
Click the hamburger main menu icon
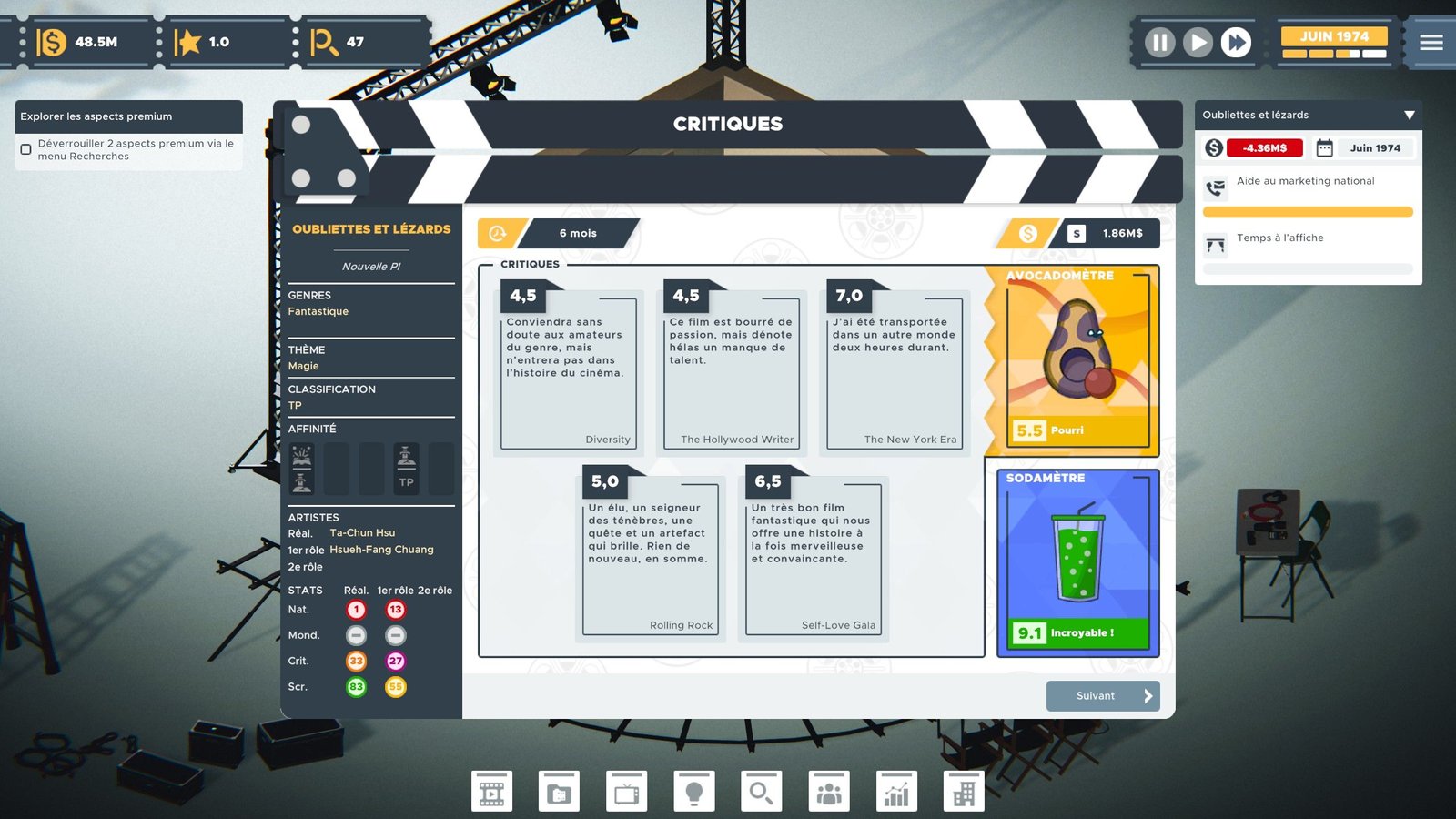pyautogui.click(x=1431, y=42)
